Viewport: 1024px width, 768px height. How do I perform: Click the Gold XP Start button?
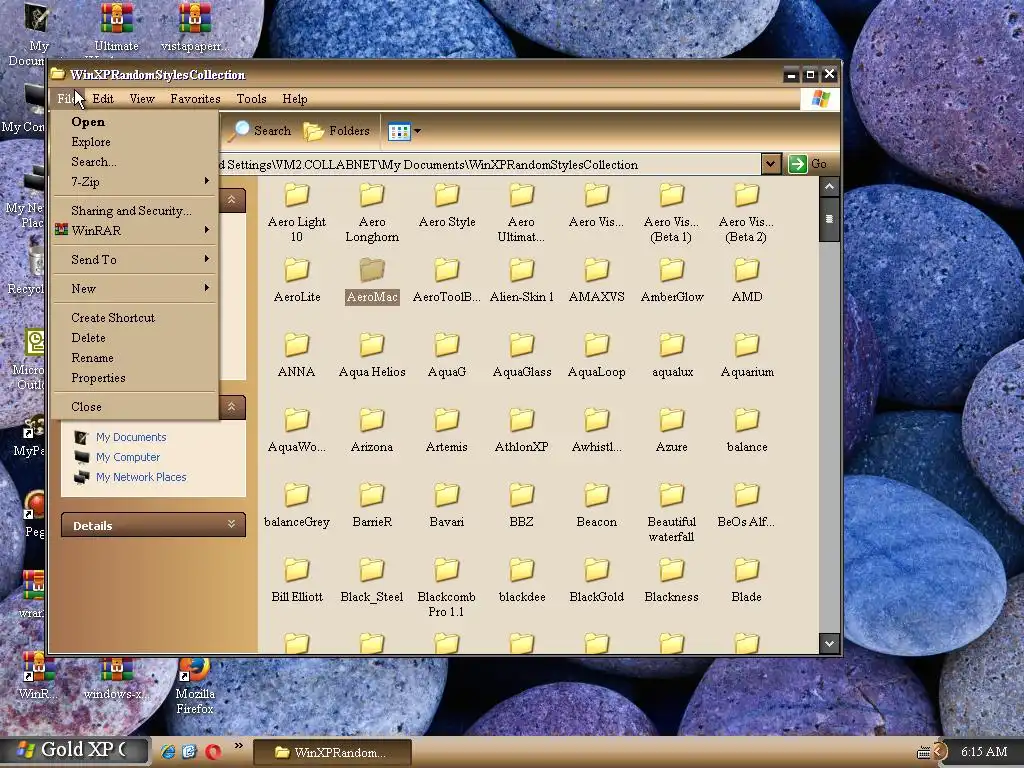[74, 750]
